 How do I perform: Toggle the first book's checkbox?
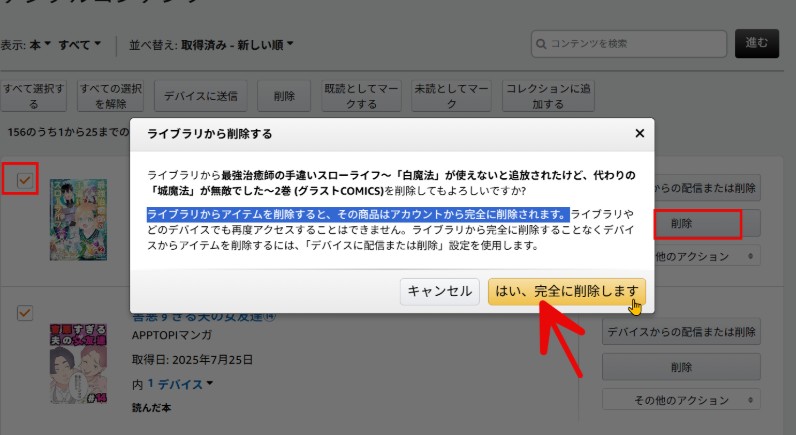pyautogui.click(x=26, y=179)
